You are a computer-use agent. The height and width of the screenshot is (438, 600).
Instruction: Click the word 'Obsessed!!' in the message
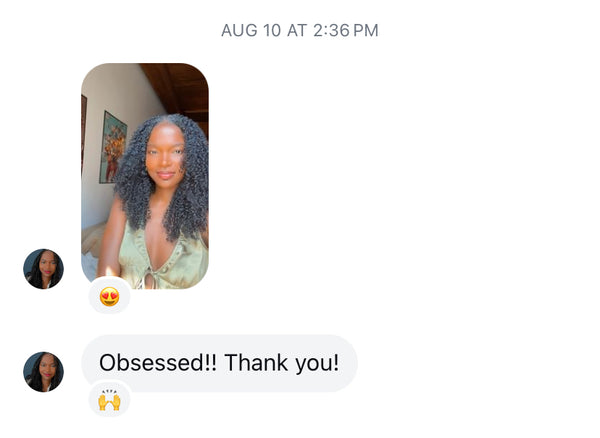coord(158,362)
